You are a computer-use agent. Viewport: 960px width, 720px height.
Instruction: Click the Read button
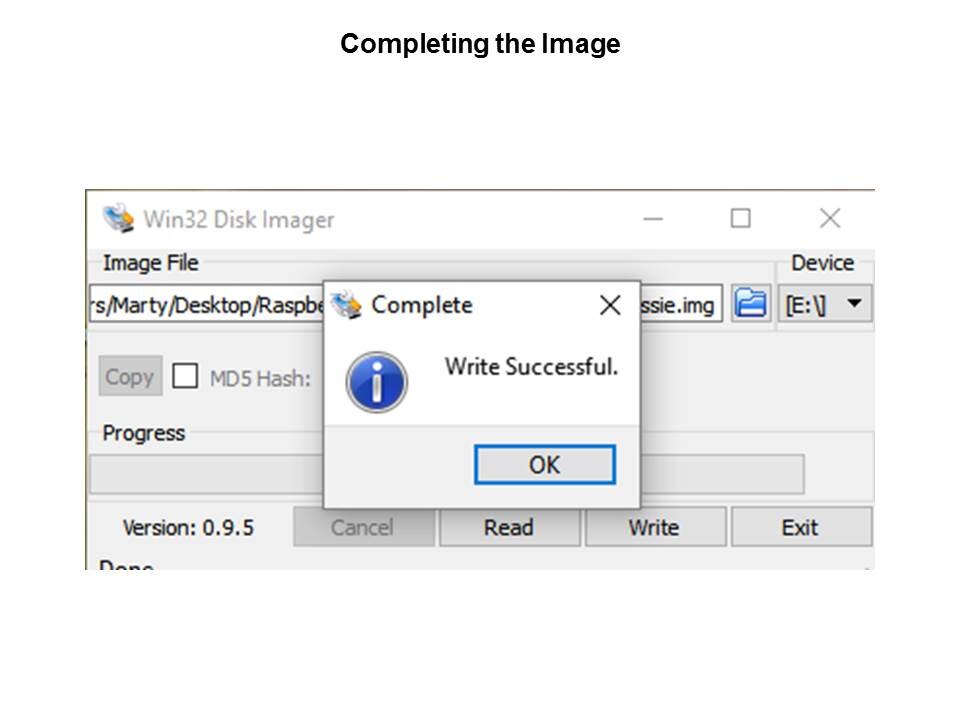pos(508,527)
